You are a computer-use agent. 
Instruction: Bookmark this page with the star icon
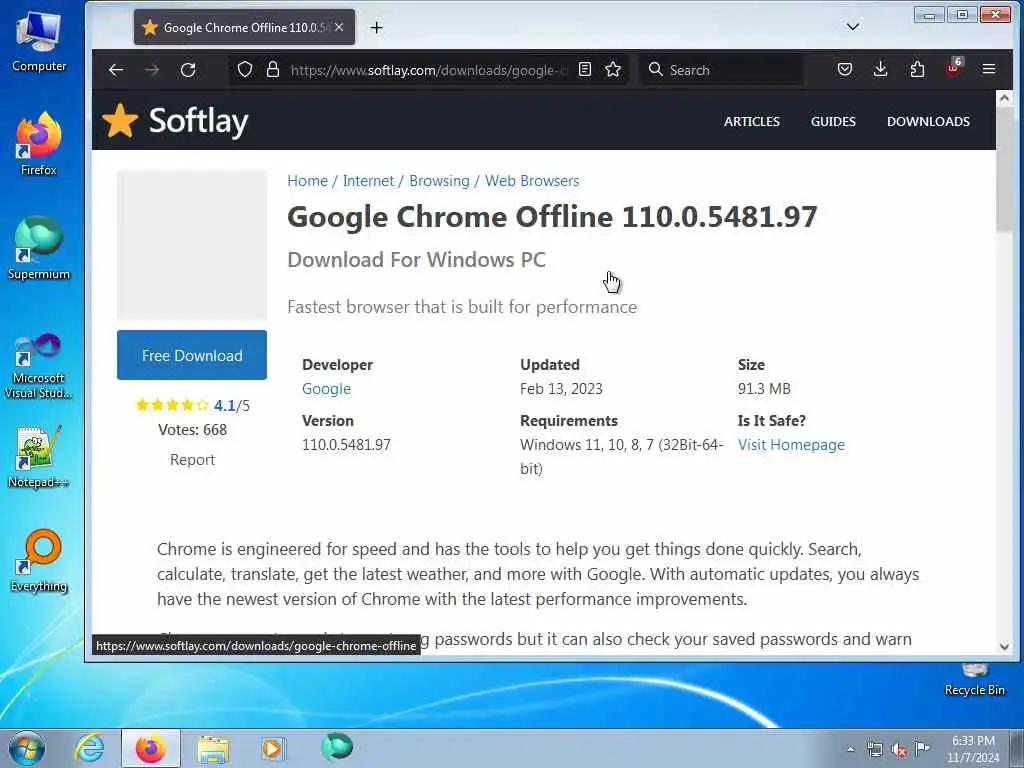(x=613, y=69)
